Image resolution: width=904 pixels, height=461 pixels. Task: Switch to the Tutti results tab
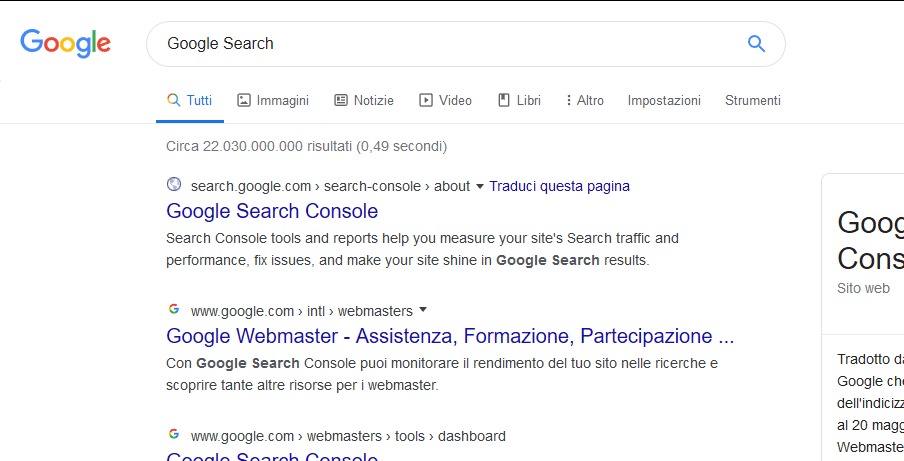[189, 100]
